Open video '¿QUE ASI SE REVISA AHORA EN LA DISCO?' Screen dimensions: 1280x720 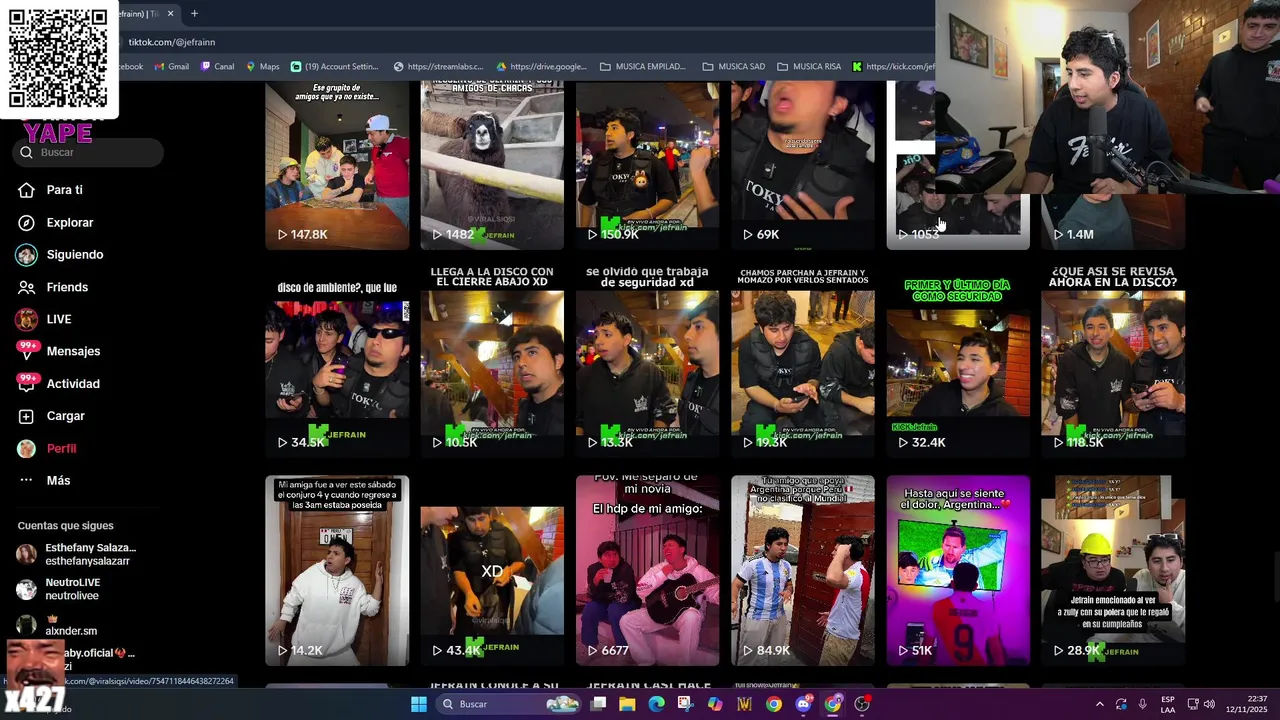[x=1113, y=362]
